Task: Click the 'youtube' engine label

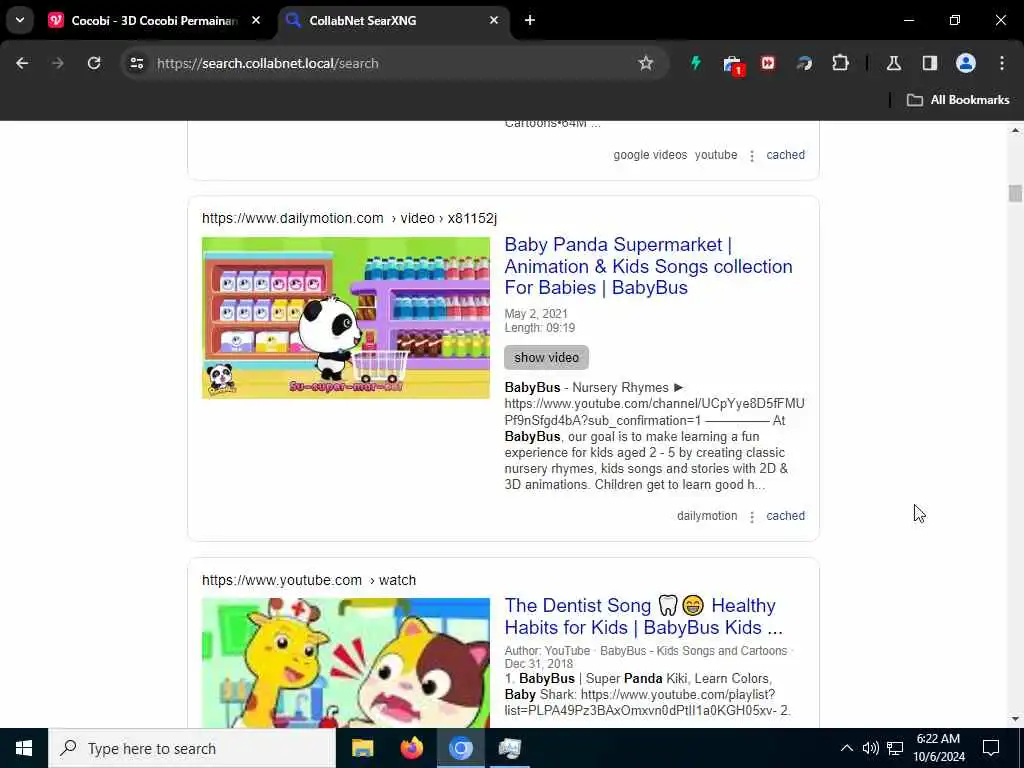Action: click(716, 155)
